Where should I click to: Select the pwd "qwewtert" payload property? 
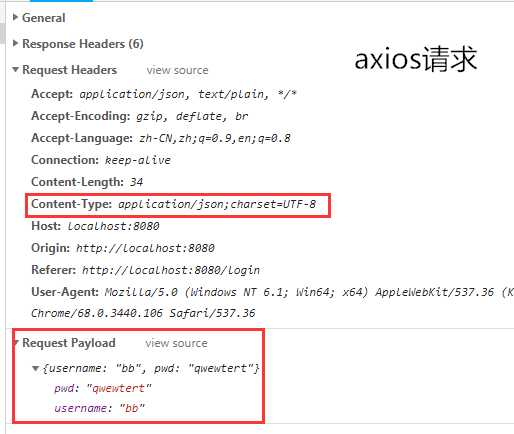pyautogui.click(x=103, y=388)
